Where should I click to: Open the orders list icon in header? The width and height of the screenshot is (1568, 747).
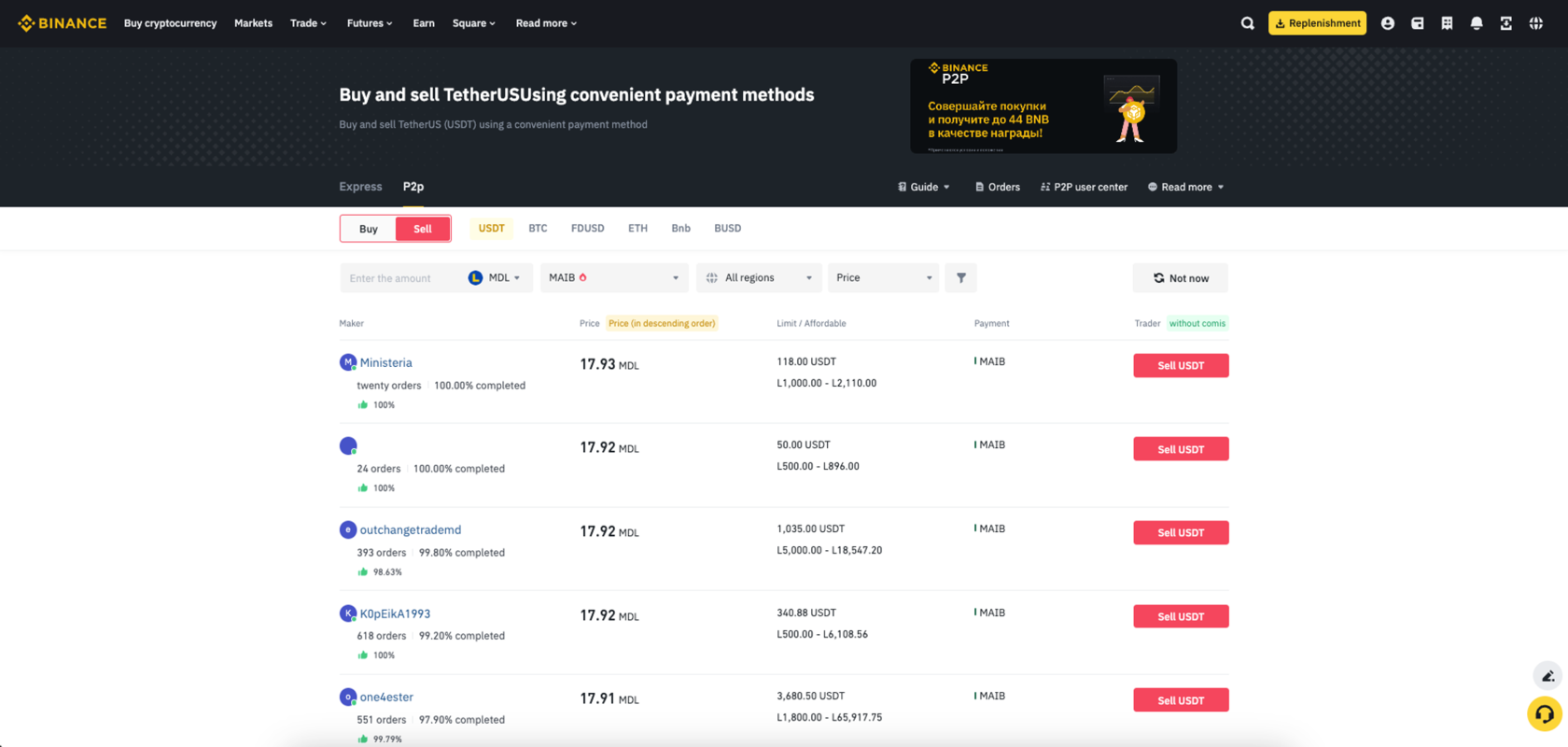(x=1447, y=23)
